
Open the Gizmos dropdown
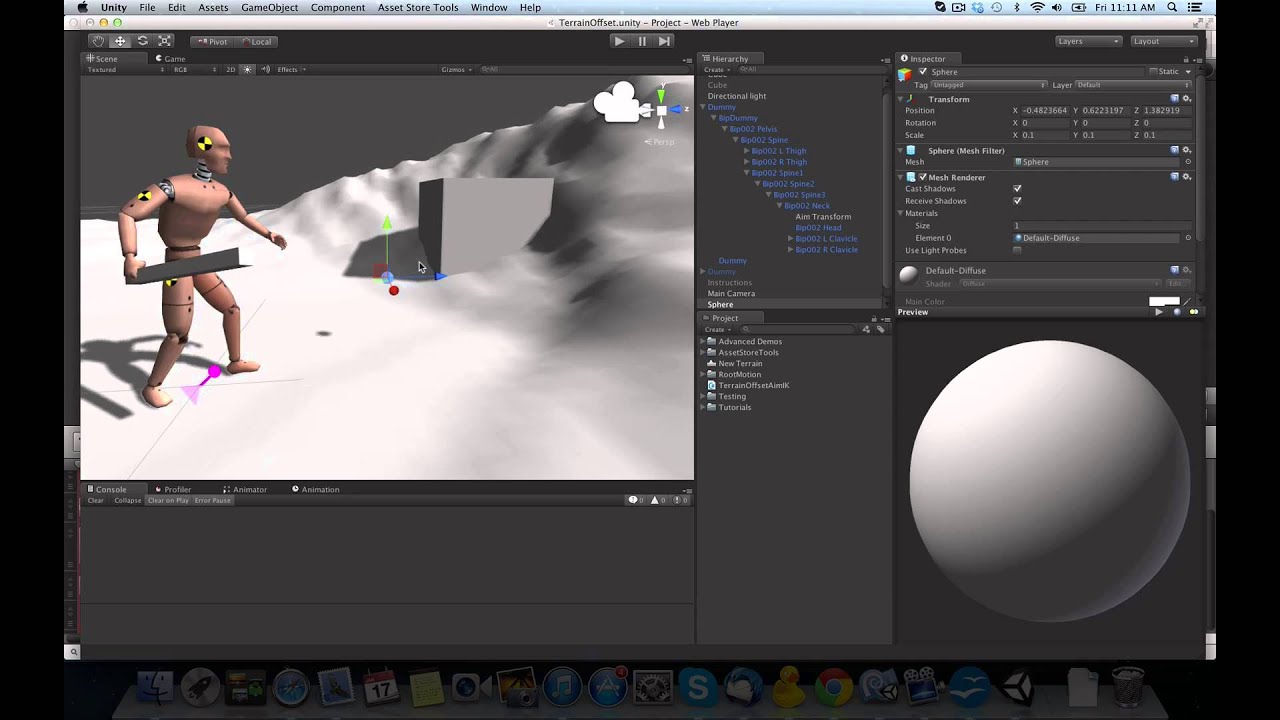point(456,70)
